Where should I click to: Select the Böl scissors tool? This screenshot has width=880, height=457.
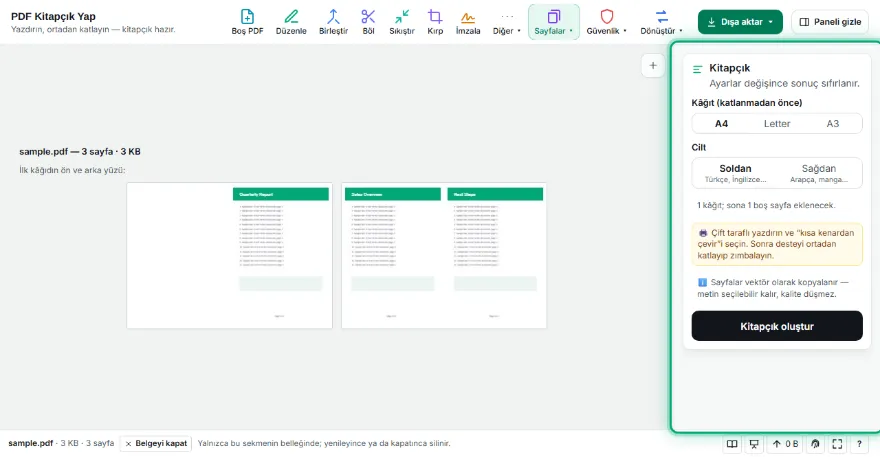(368, 22)
